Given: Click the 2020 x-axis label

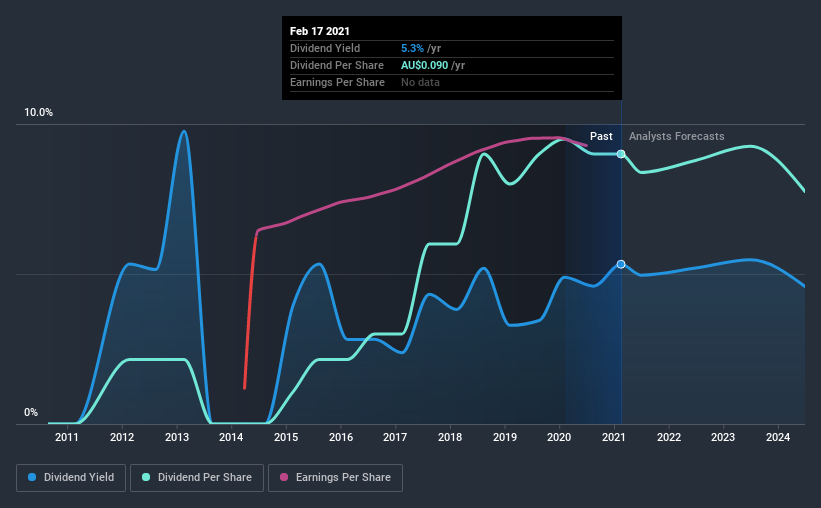Looking at the screenshot, I should tap(559, 437).
